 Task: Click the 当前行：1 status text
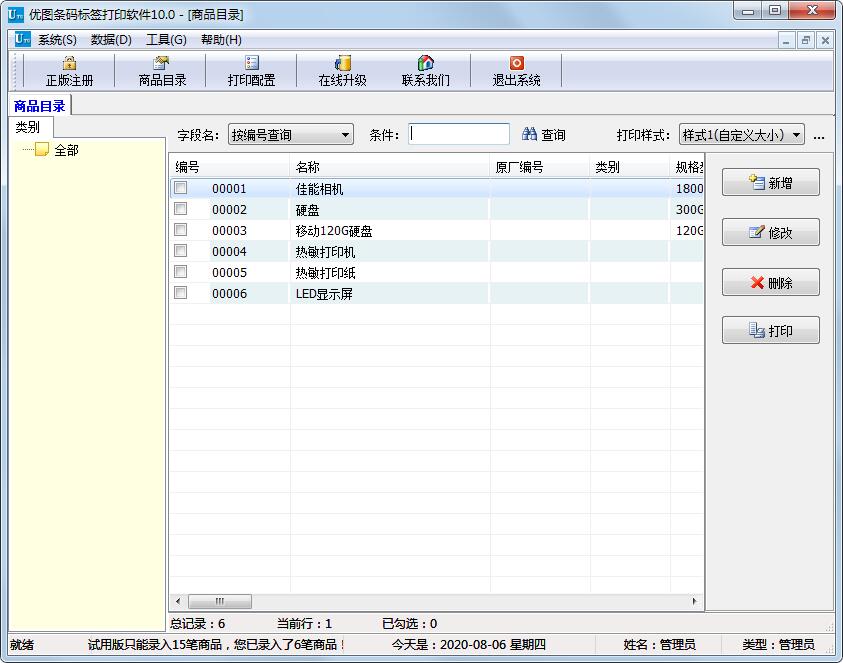304,624
